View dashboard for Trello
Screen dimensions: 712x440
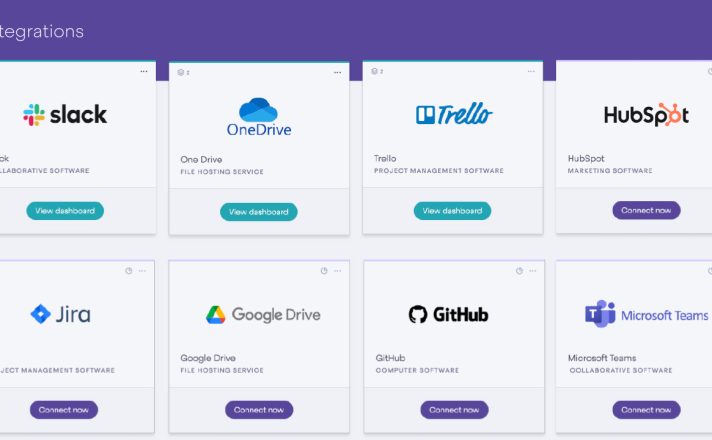(452, 211)
